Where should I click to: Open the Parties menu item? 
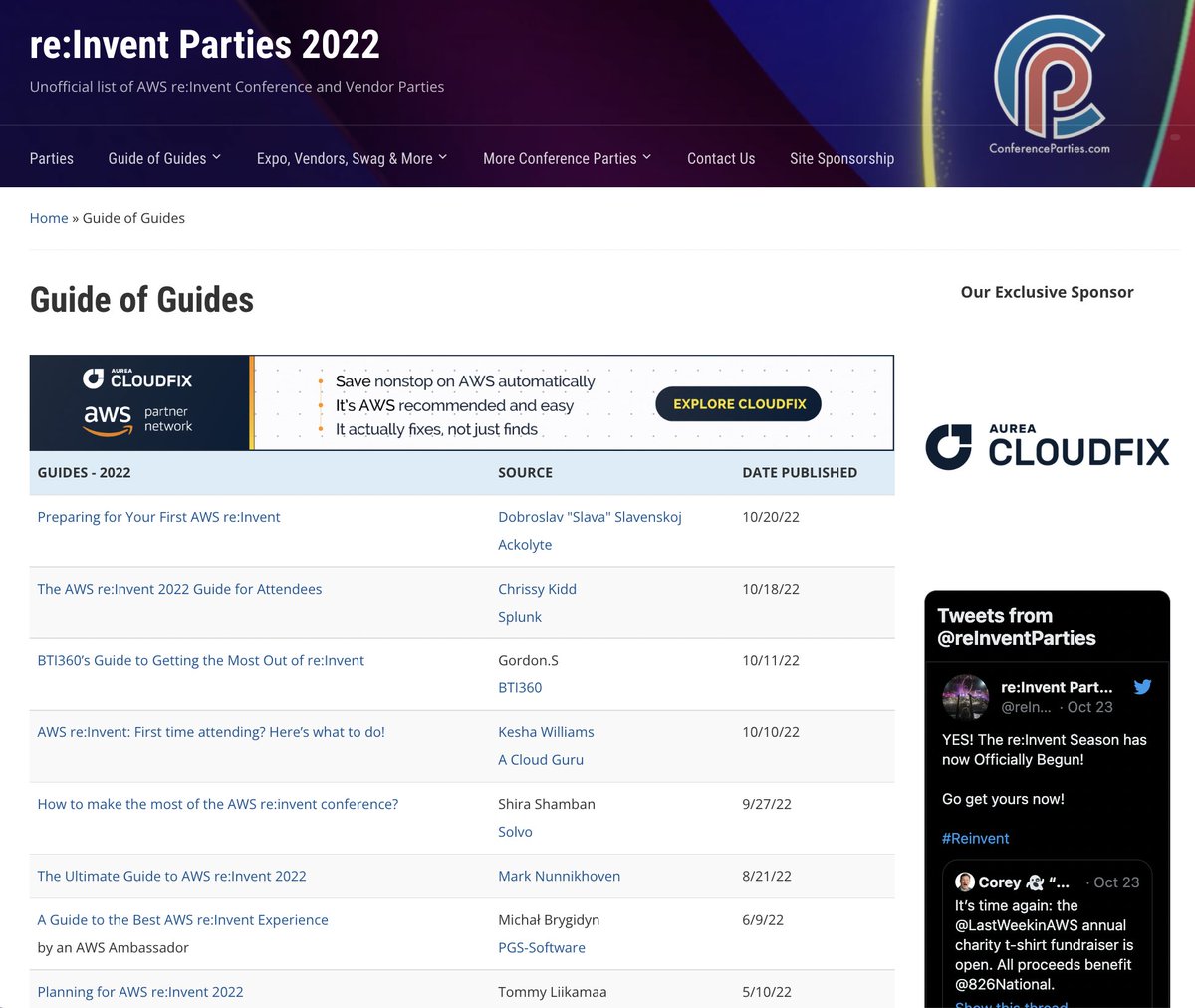point(52,158)
